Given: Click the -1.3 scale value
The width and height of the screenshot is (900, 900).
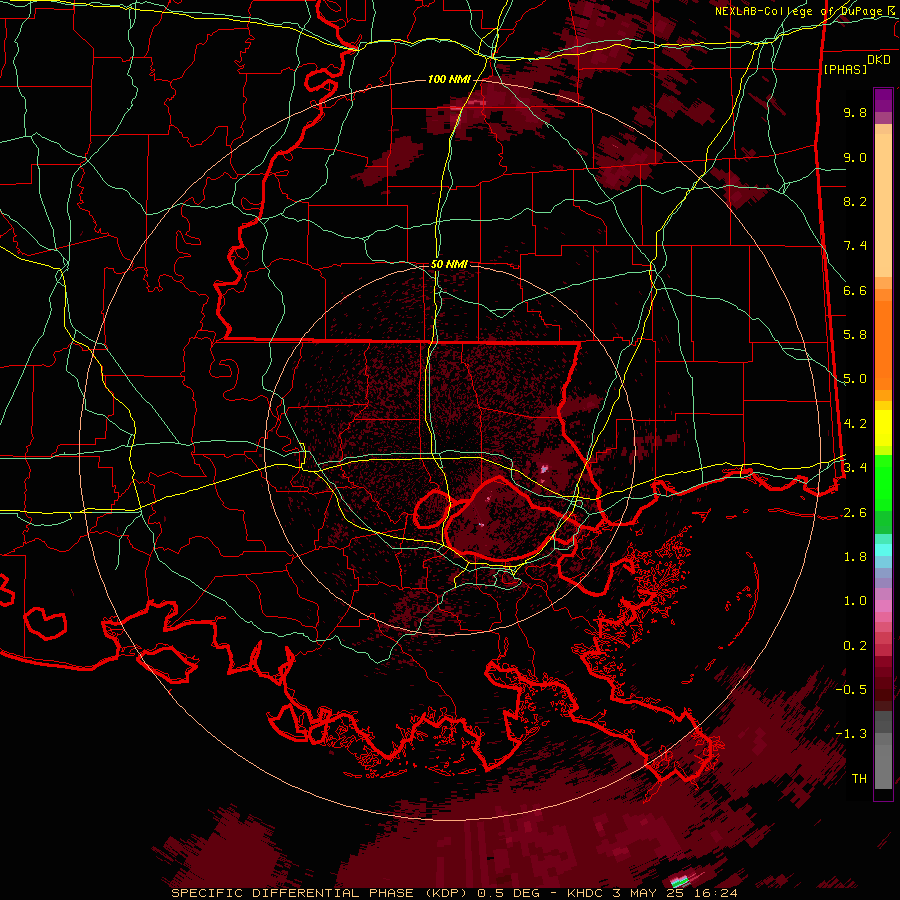Looking at the screenshot, I should coord(851,734).
